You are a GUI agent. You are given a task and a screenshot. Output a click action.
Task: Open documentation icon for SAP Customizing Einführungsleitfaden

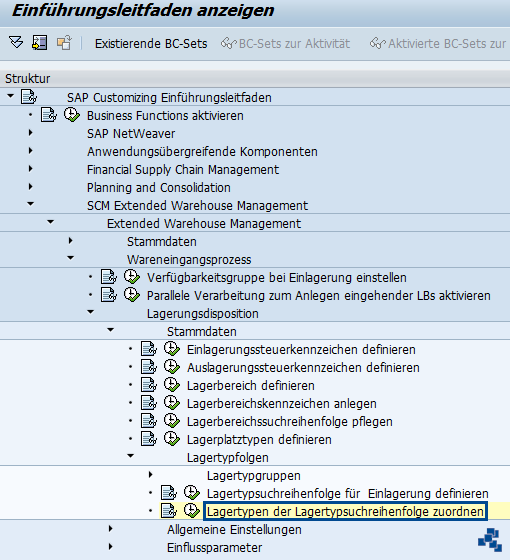point(29,97)
